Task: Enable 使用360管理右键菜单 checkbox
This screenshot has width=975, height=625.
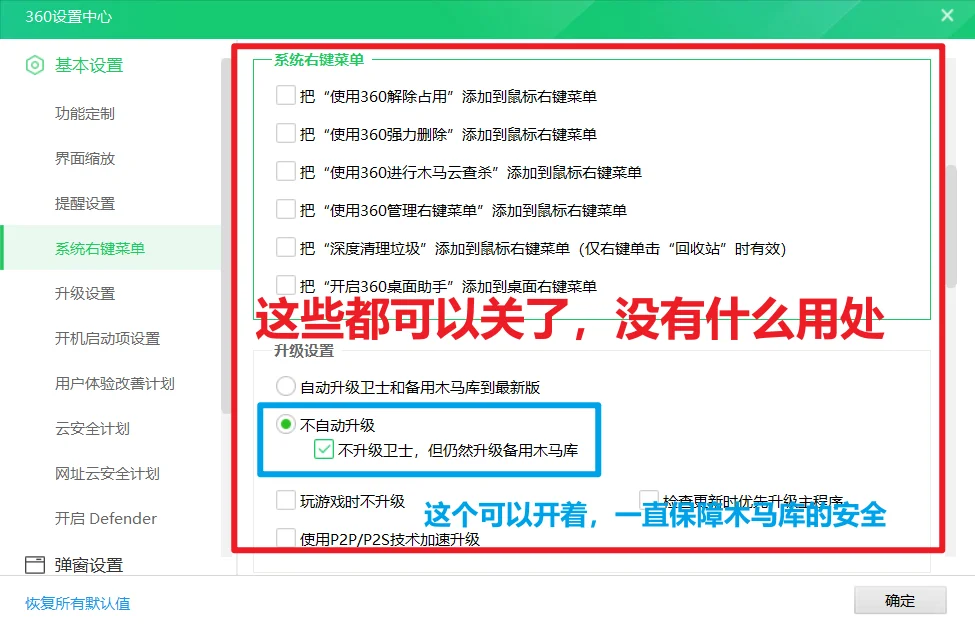Action: point(285,209)
